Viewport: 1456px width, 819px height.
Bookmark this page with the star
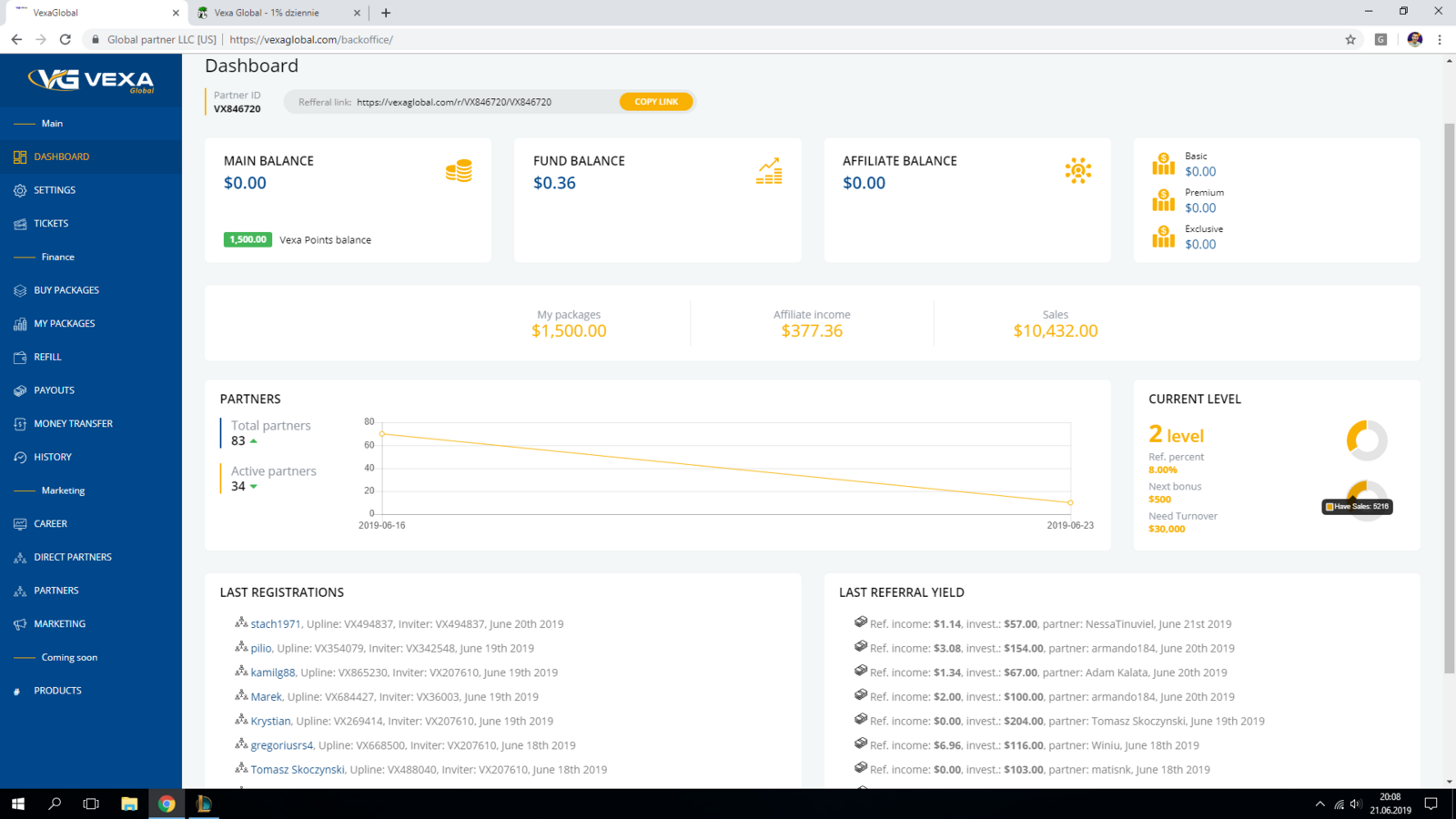(x=1350, y=39)
